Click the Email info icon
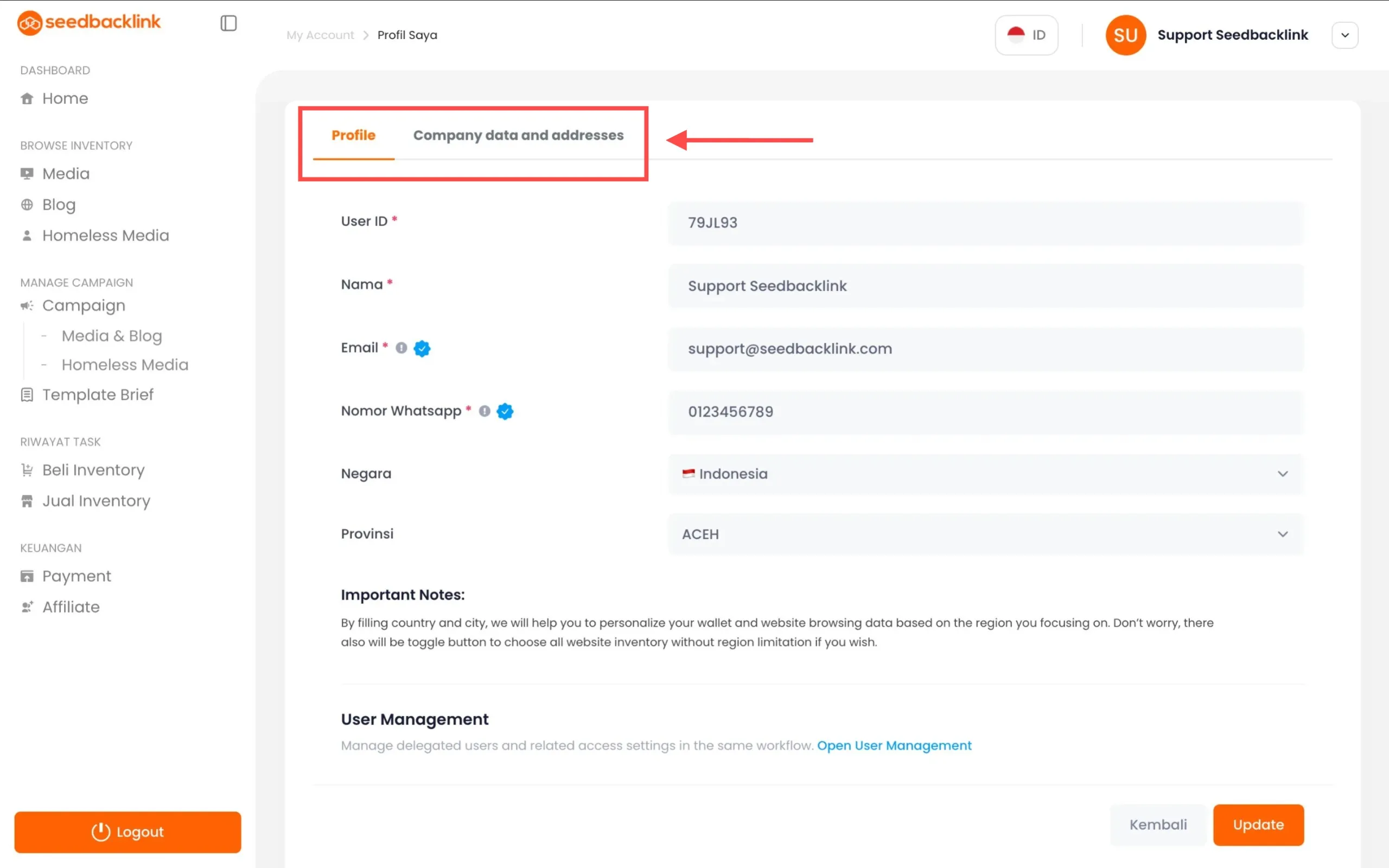 (x=401, y=348)
